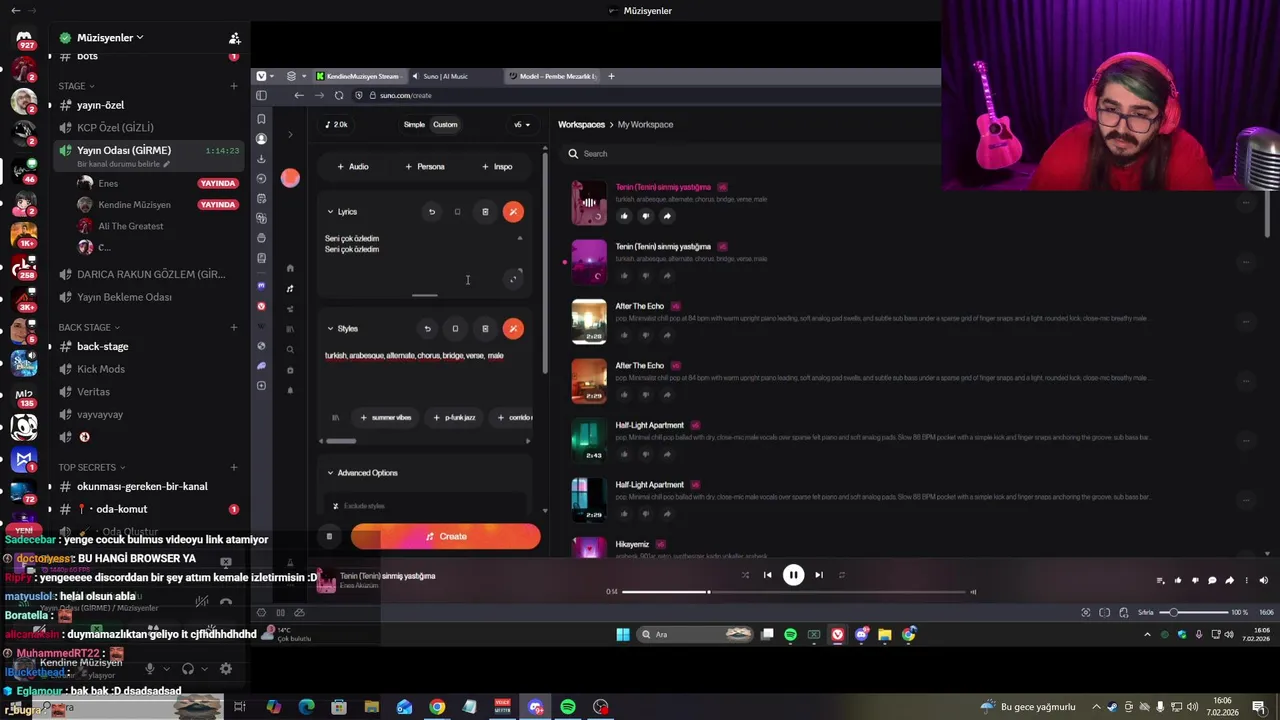Viewport: 1280px width, 720px height.
Task: Add the summer vibes style tag
Action: coord(385,418)
